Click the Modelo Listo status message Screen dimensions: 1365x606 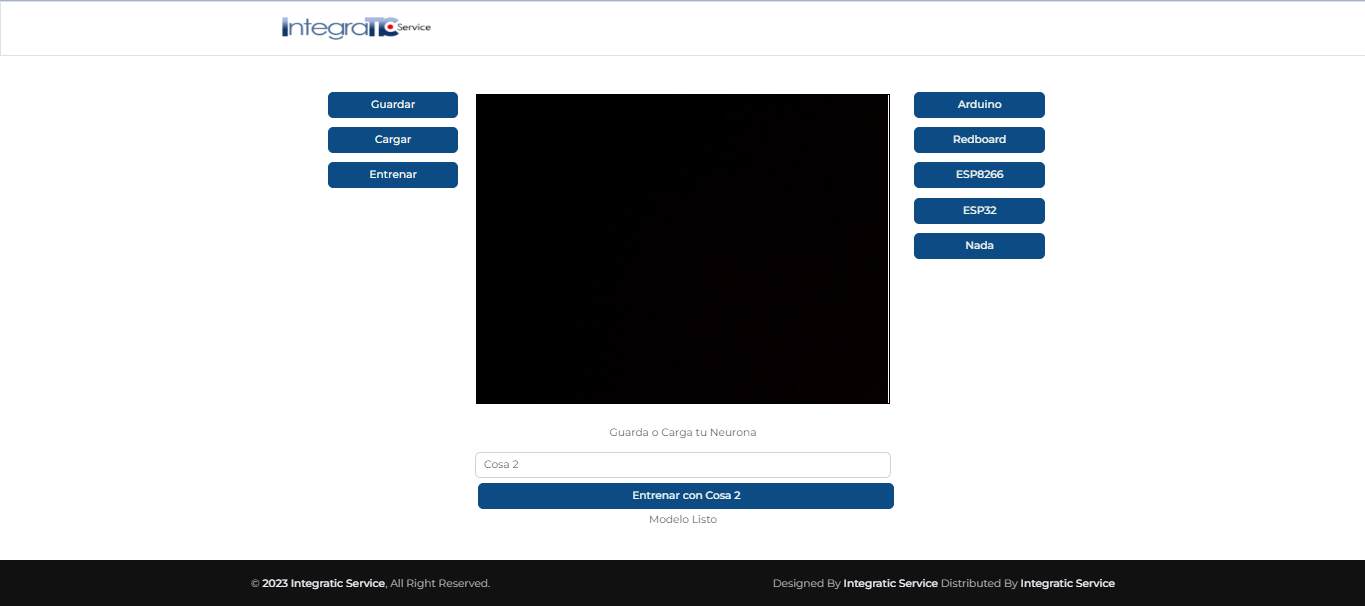pyautogui.click(x=682, y=520)
